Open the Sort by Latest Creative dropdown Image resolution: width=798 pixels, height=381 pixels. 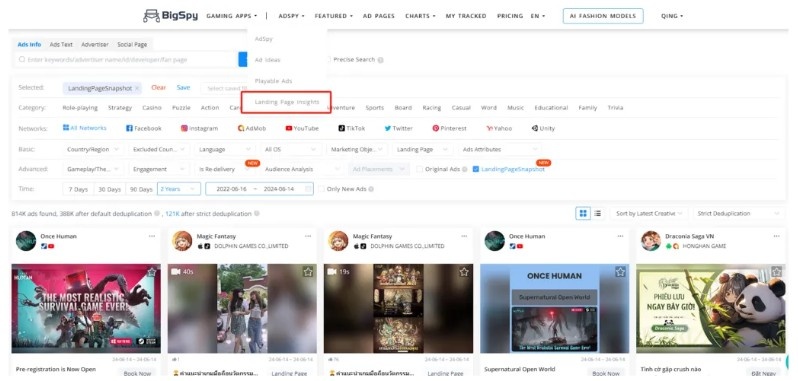click(649, 214)
